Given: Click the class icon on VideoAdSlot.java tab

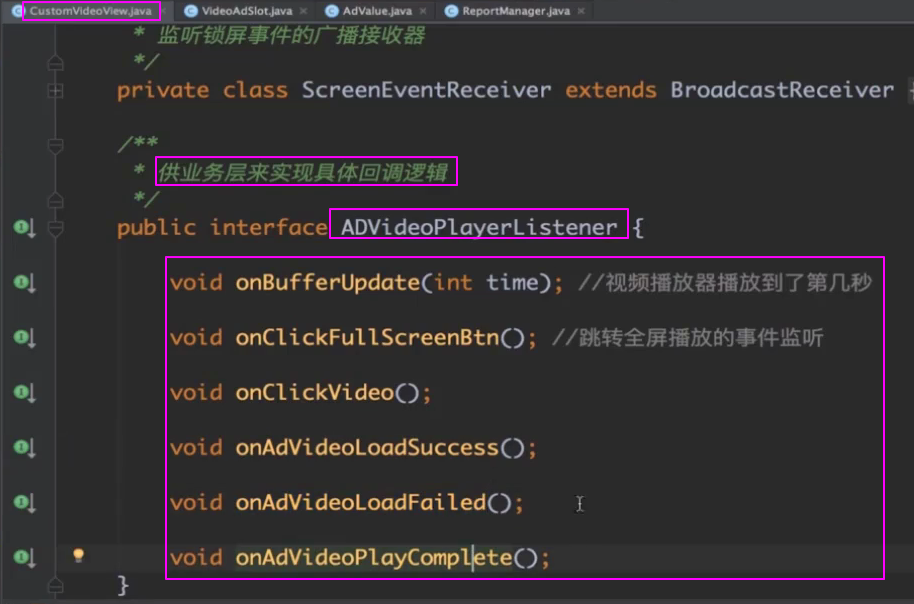Looking at the screenshot, I should pyautogui.click(x=191, y=11).
